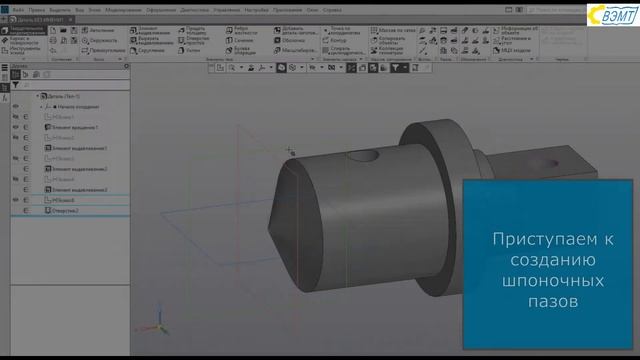Toggle visibility eye of Элемент вращения:1
Screen dimensions: 640x360
point(16,127)
